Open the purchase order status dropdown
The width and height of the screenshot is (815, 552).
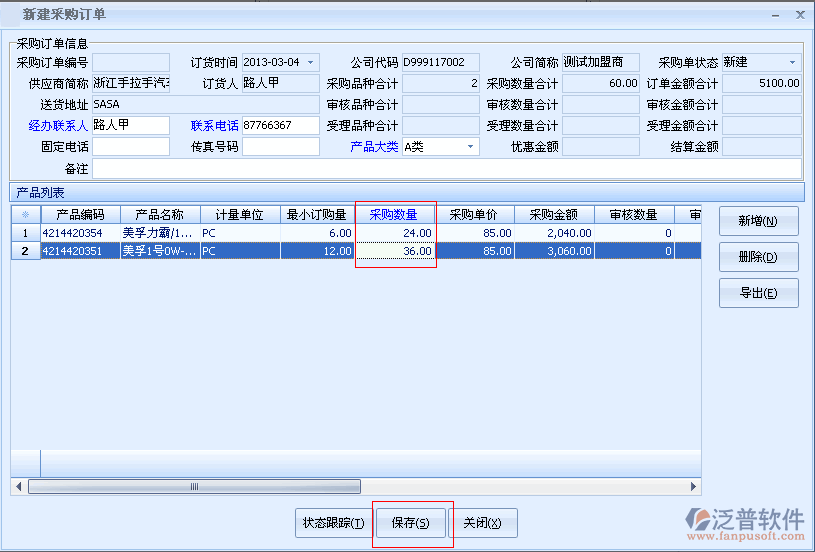coord(792,62)
